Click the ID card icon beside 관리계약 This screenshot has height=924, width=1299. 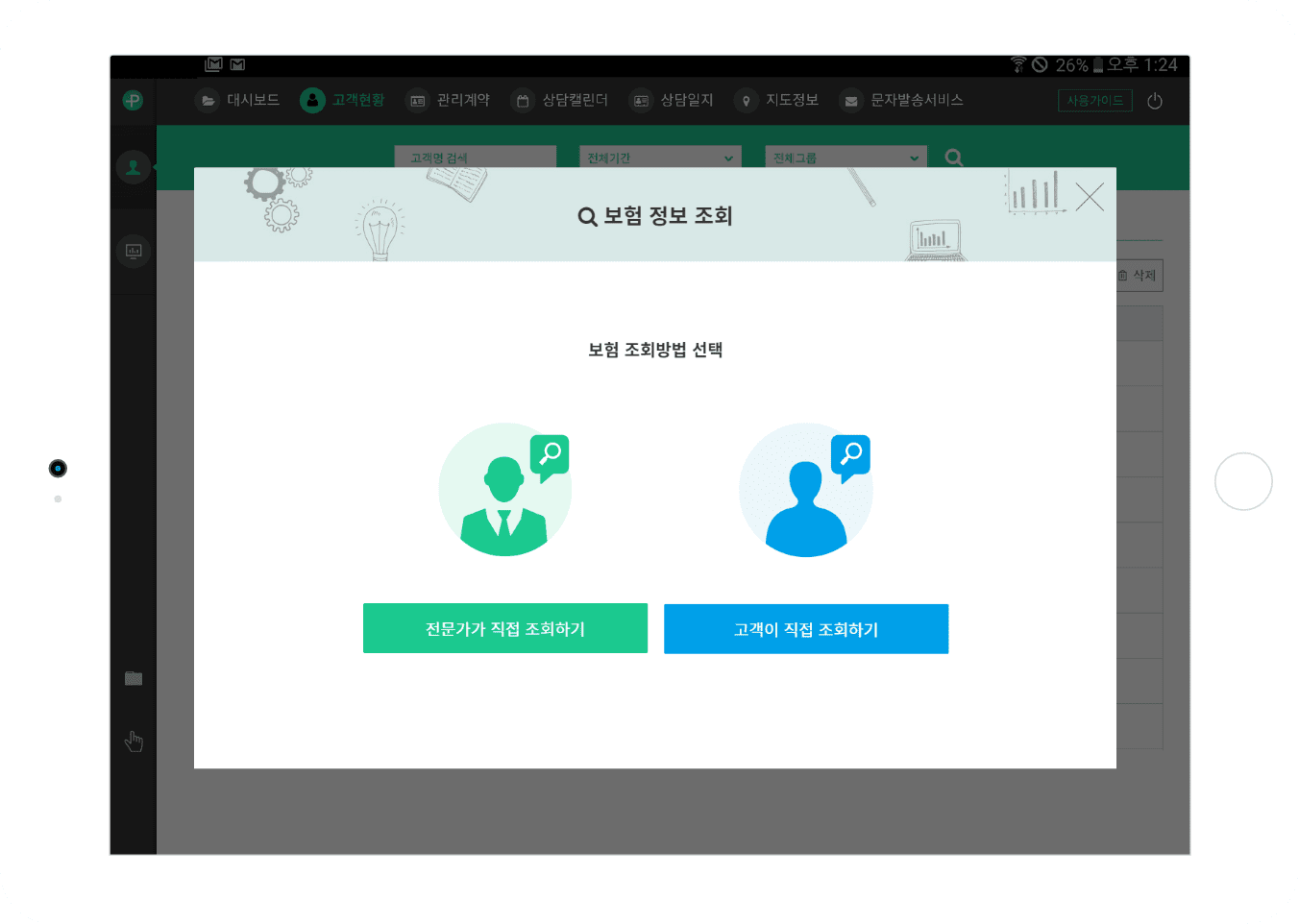click(x=418, y=100)
